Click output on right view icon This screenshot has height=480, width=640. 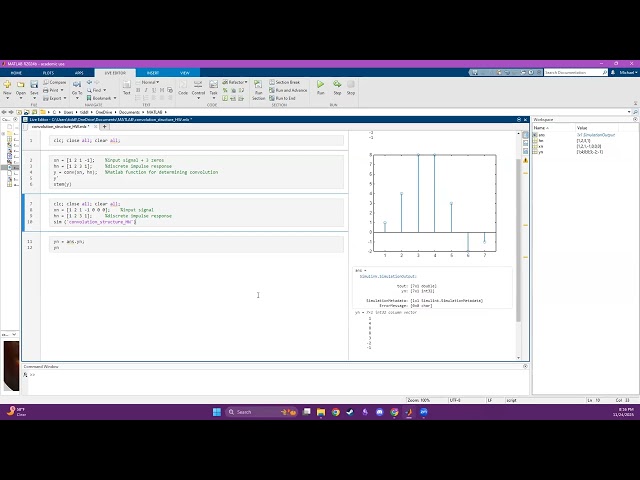pos(525,135)
